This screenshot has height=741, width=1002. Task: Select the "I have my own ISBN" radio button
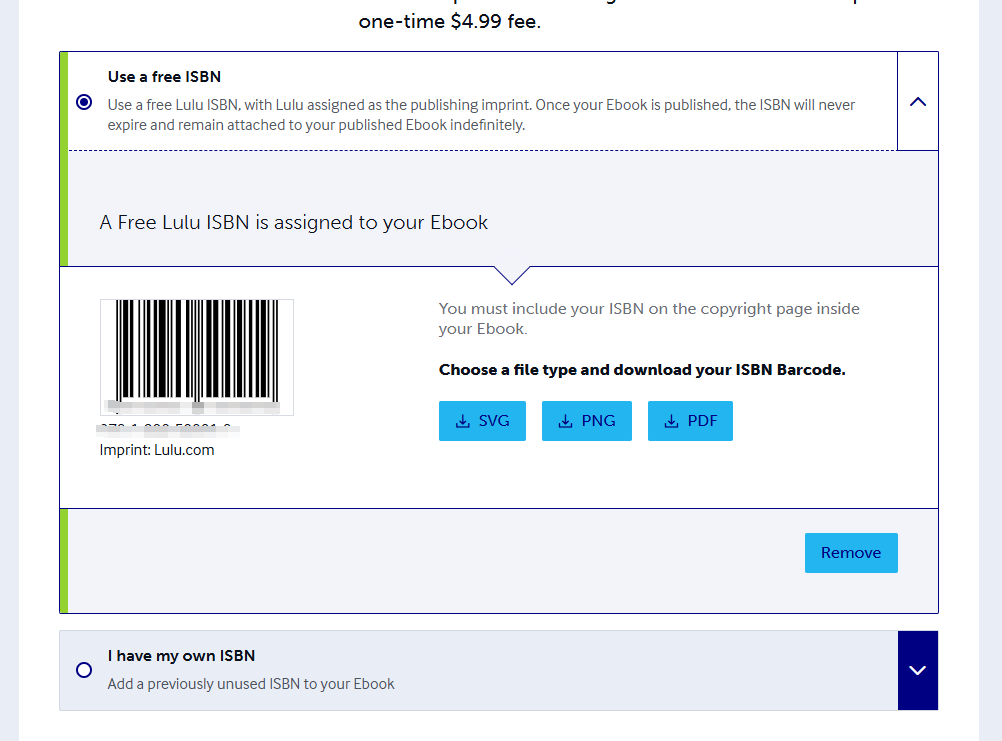(84, 670)
